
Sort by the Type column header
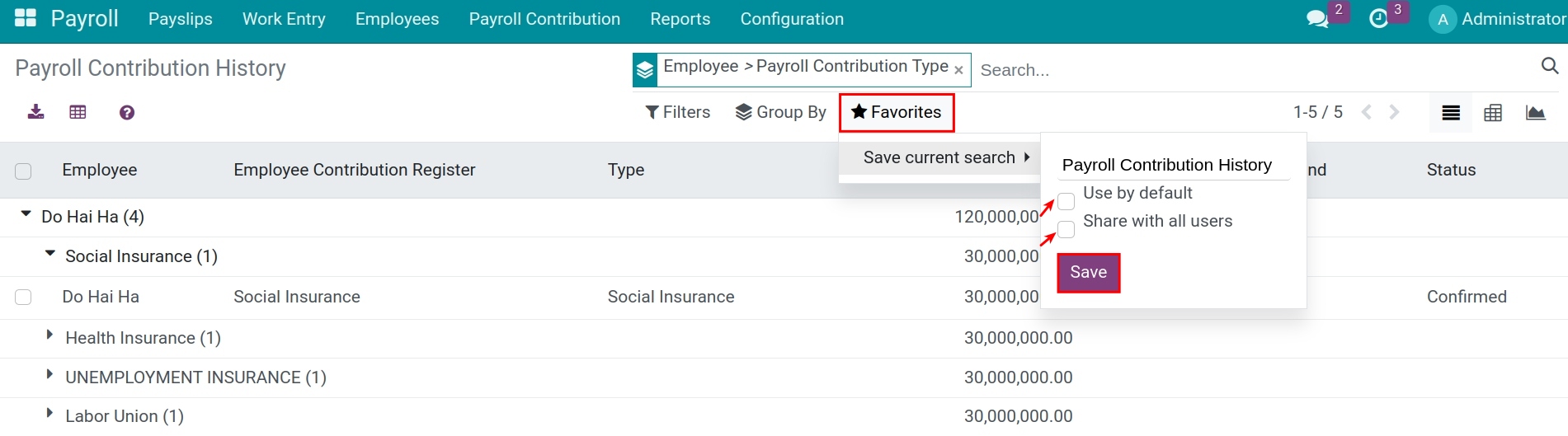point(626,170)
